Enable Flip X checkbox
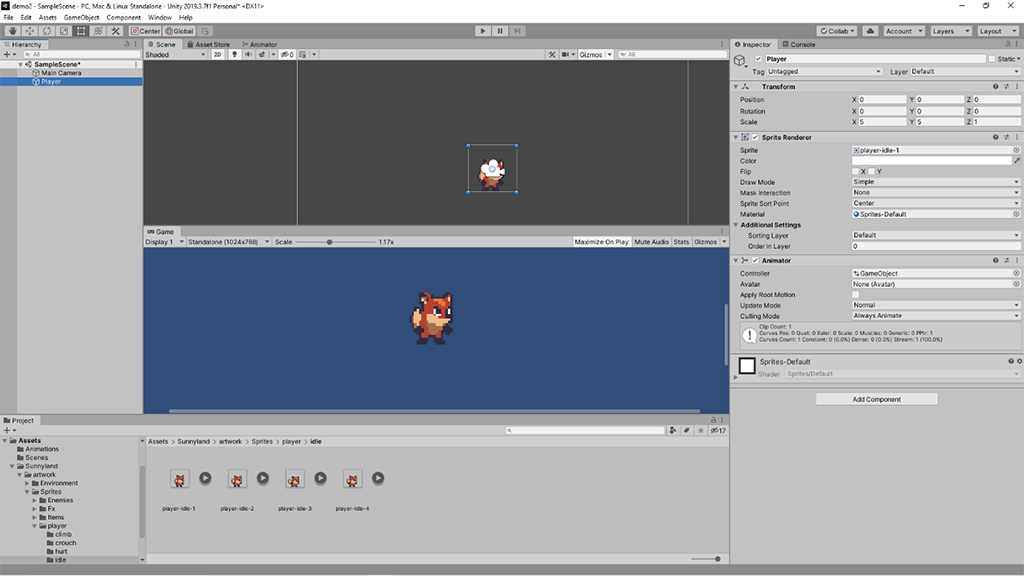Screen dimensions: 1024x576 point(856,171)
